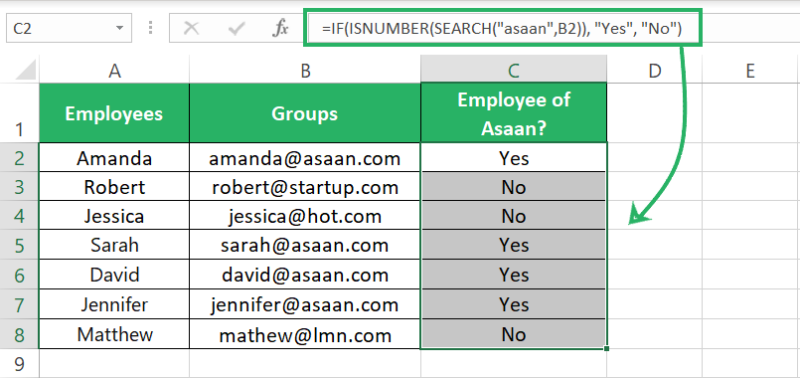Click the Name Box showing C2
This screenshot has height=378, width=800.
click(x=68, y=29)
